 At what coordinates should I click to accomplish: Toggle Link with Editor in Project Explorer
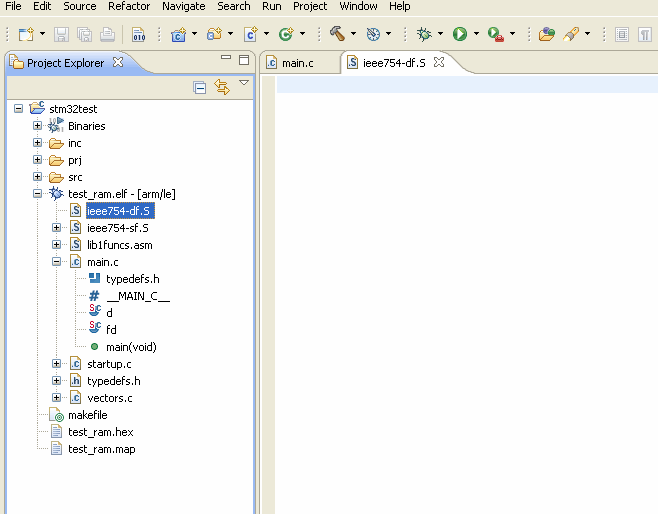pyautogui.click(x=222, y=87)
